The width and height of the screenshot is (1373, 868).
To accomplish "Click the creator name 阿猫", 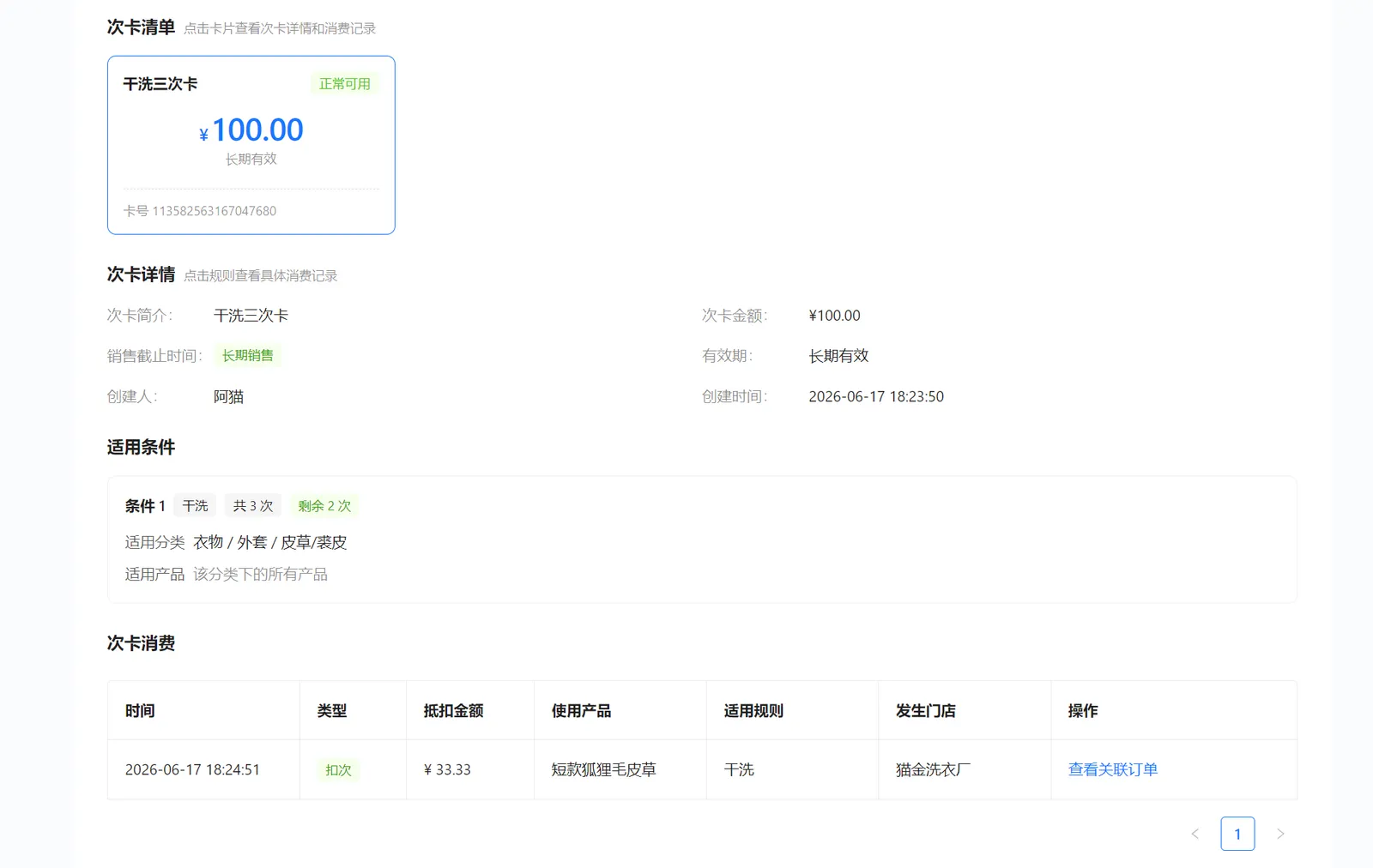I will tap(228, 396).
